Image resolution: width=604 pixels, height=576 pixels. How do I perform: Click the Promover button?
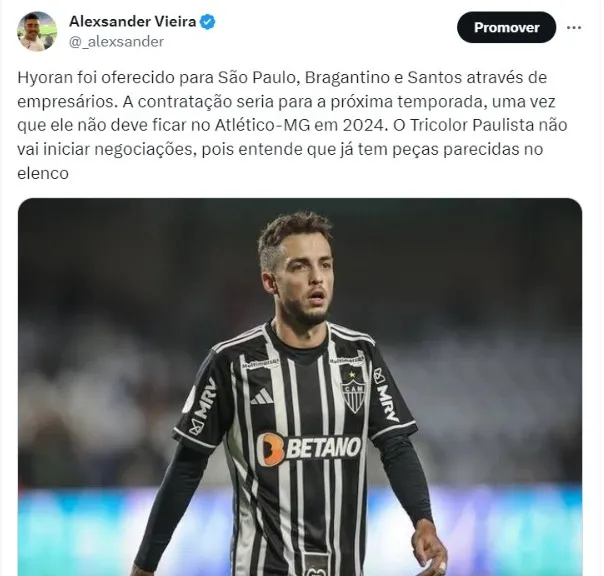[507, 27]
